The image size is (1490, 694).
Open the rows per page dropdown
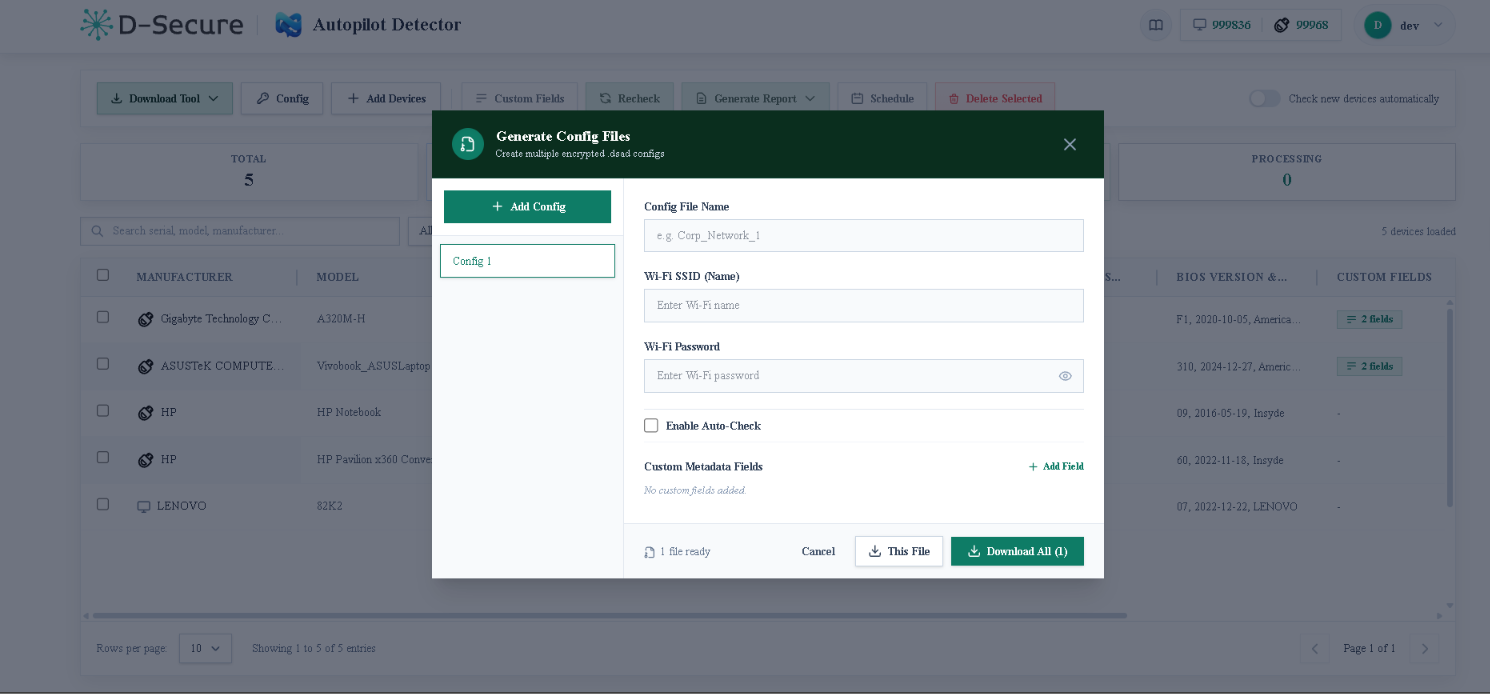pos(206,648)
